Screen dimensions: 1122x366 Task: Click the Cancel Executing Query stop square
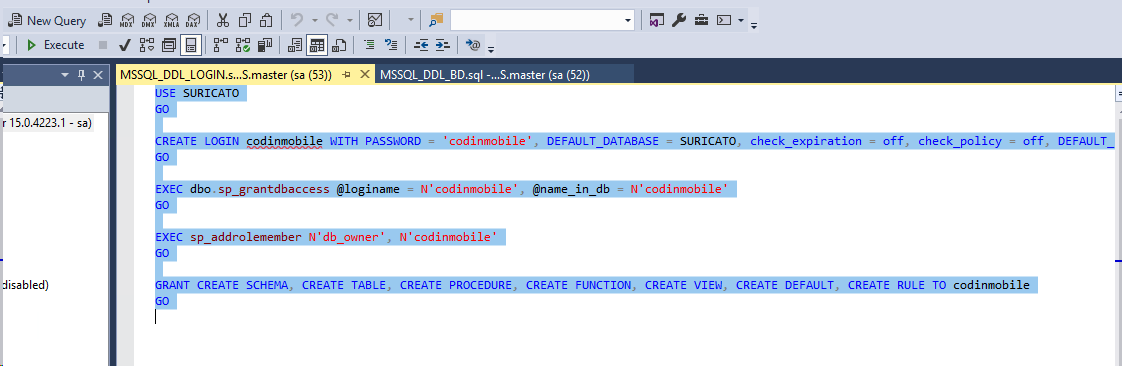103,45
